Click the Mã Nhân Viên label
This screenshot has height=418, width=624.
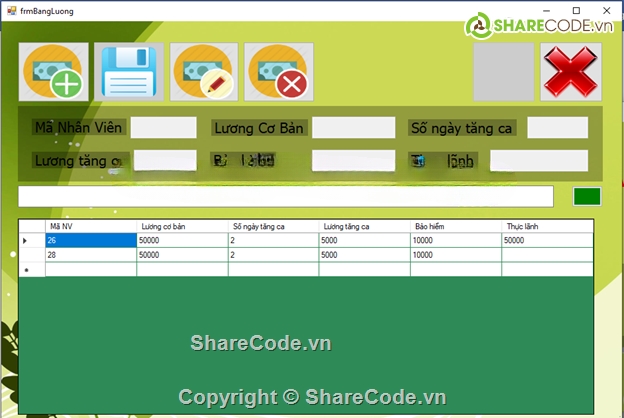tap(79, 127)
